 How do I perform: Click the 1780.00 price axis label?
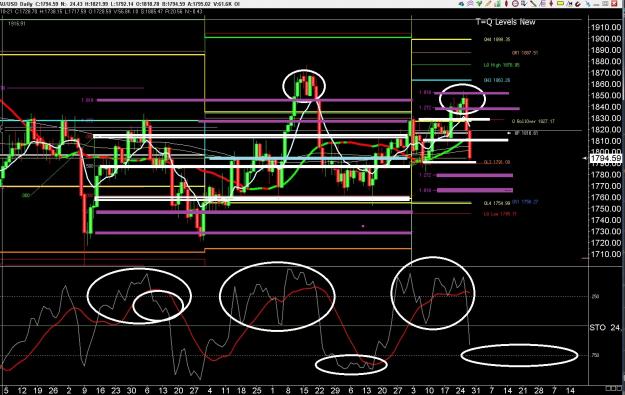point(605,175)
